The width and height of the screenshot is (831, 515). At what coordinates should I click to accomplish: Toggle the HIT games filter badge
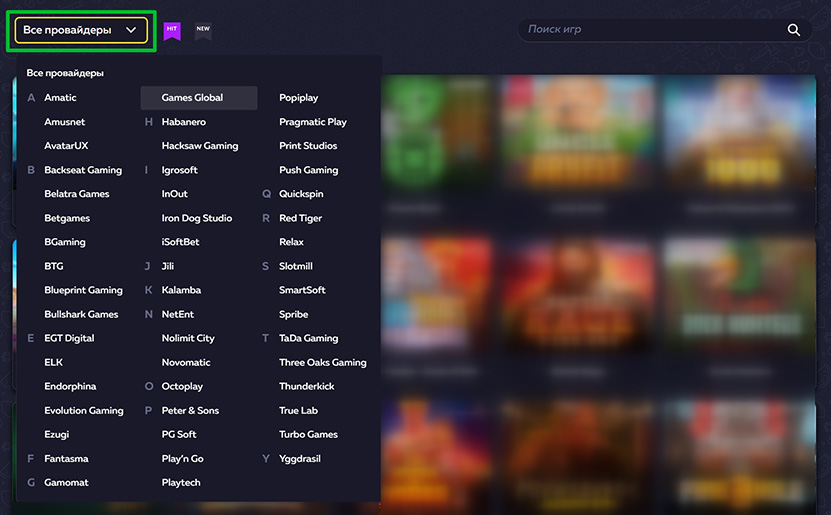tap(172, 31)
